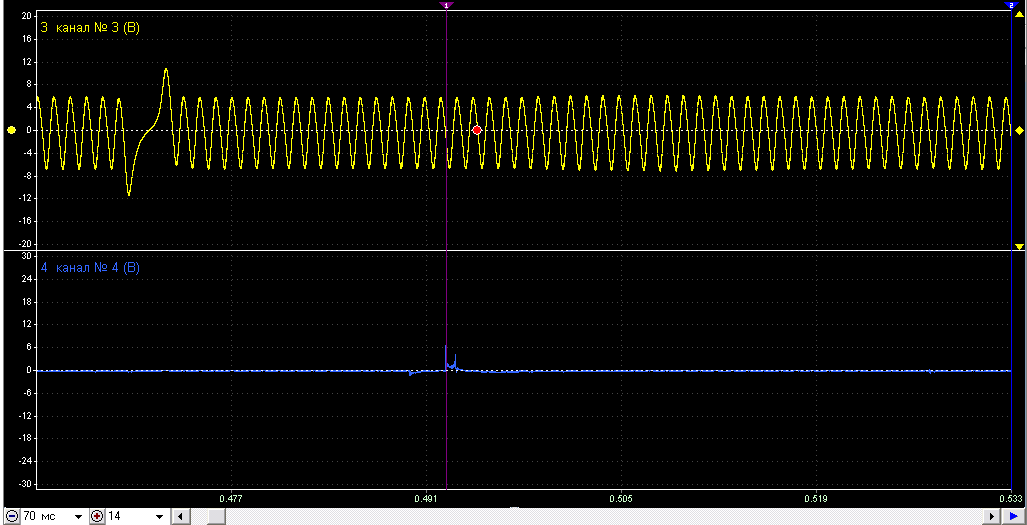Click the horizontal scrollbar left arrow
This screenshot has height=525, width=1027.
click(x=179, y=516)
